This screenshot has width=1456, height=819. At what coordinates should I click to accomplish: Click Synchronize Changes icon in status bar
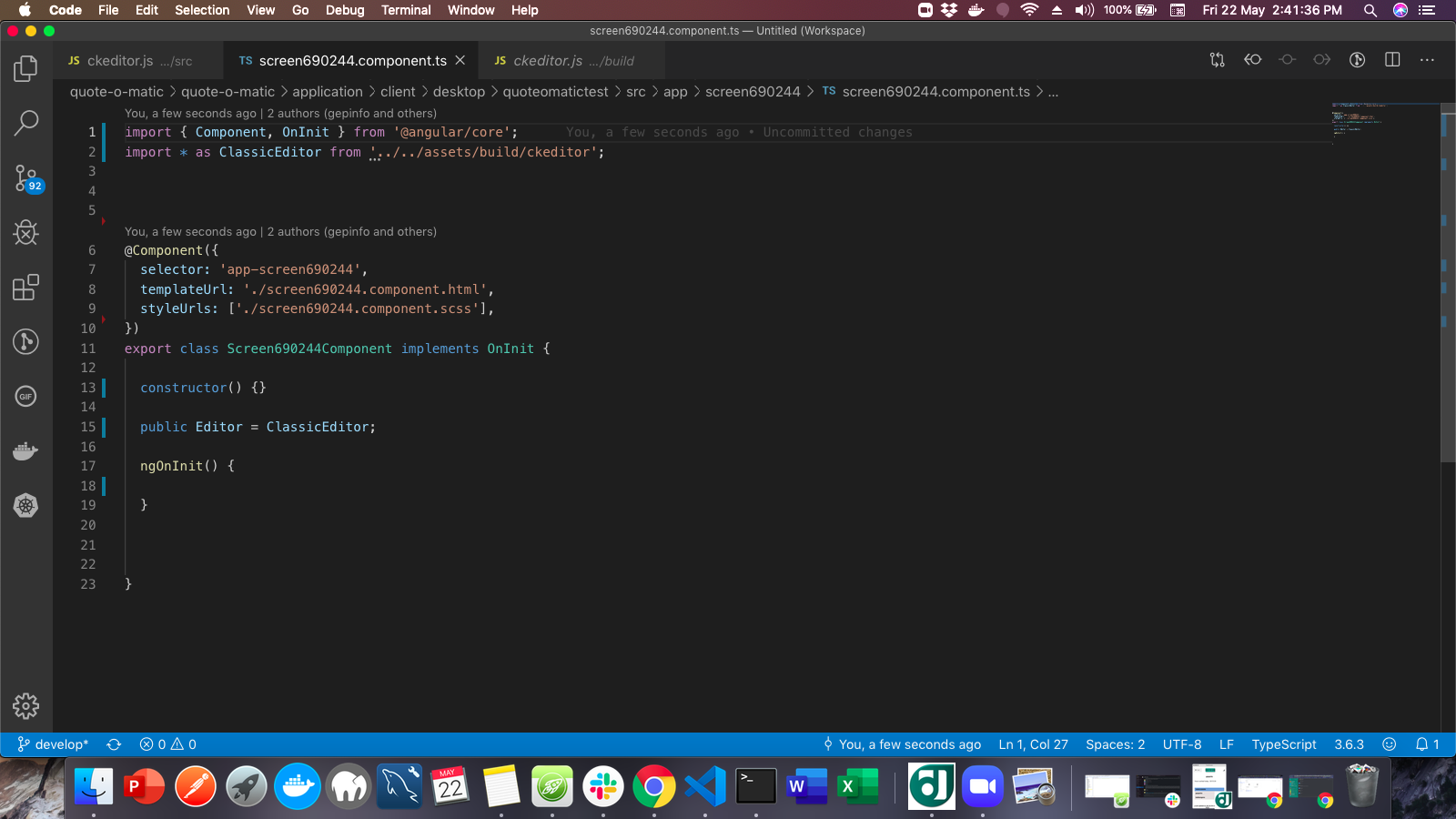point(114,744)
